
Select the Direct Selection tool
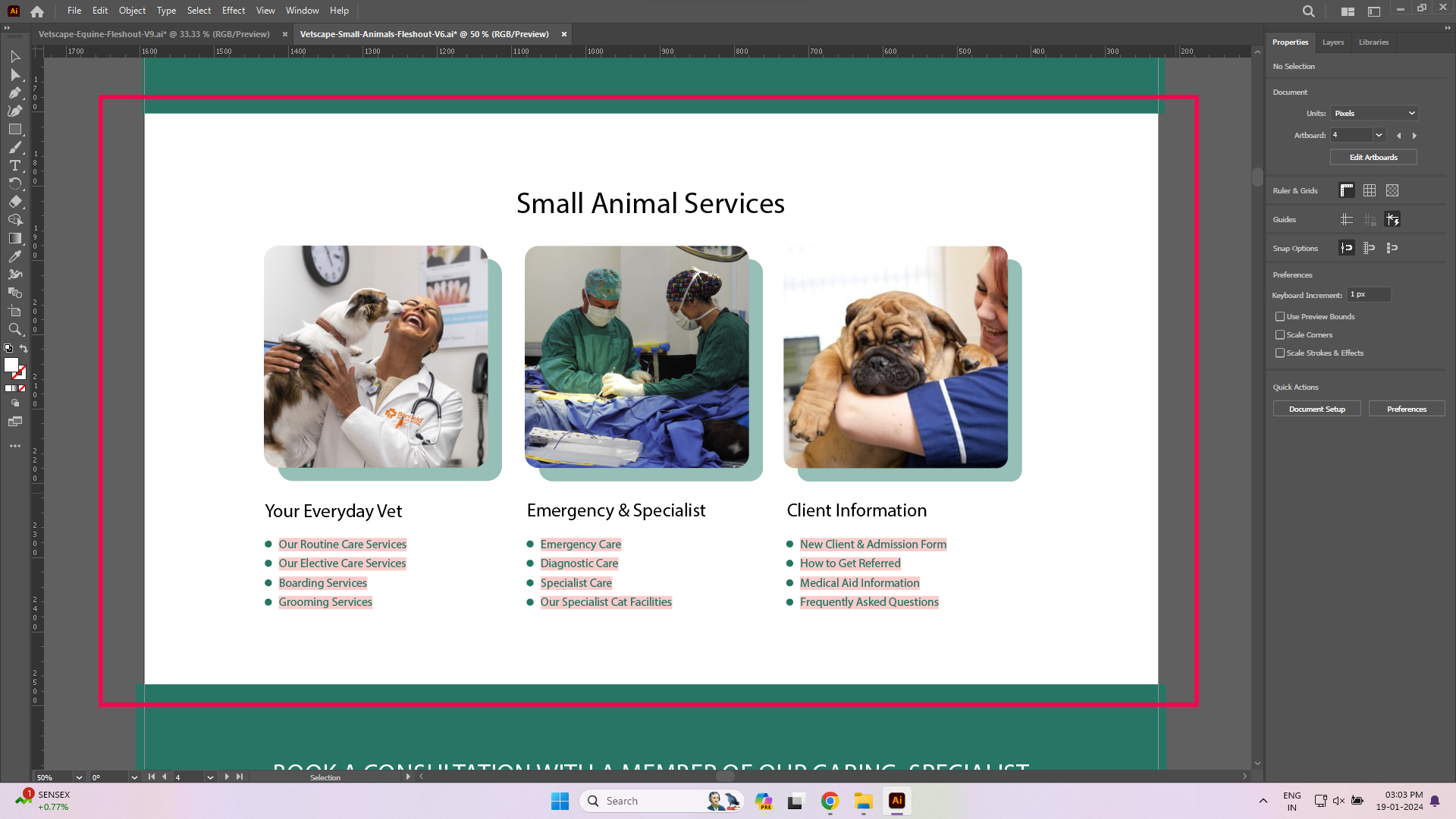click(x=14, y=74)
